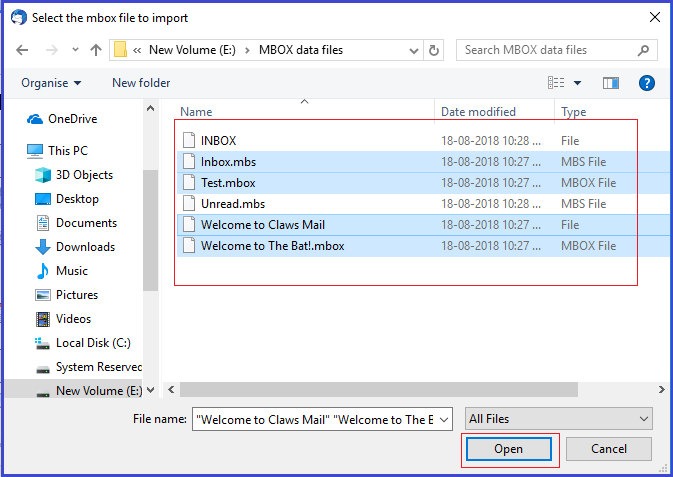Select System Reserved drive

99,367
